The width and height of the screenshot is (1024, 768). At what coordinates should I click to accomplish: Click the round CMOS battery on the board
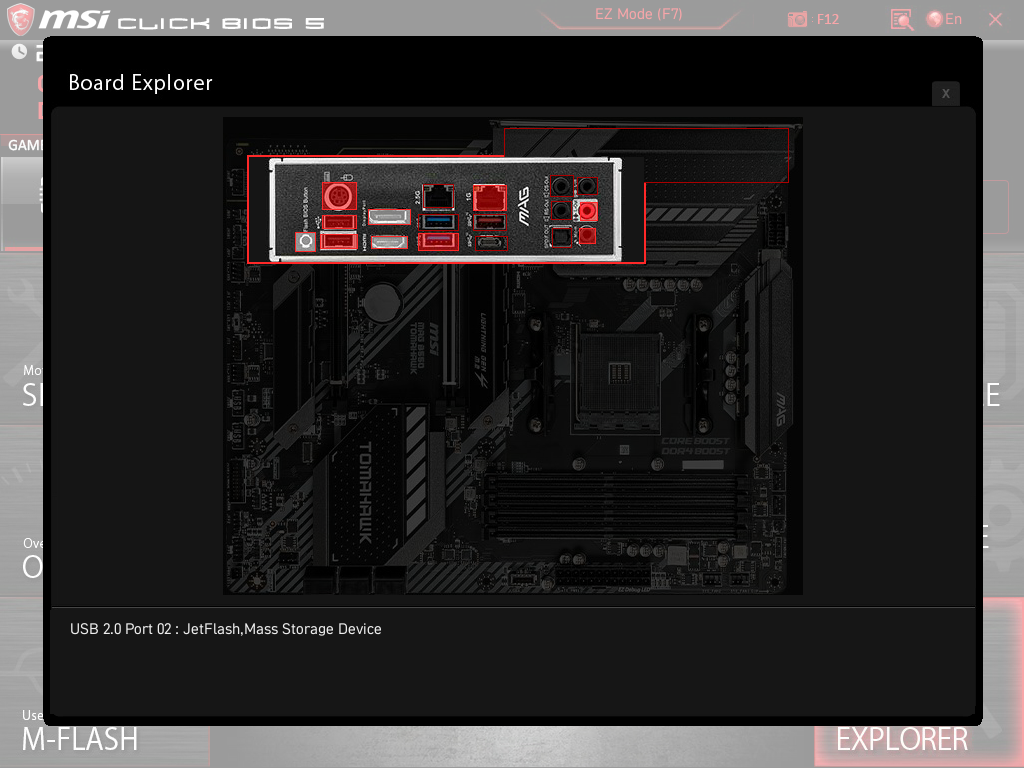pos(383,302)
